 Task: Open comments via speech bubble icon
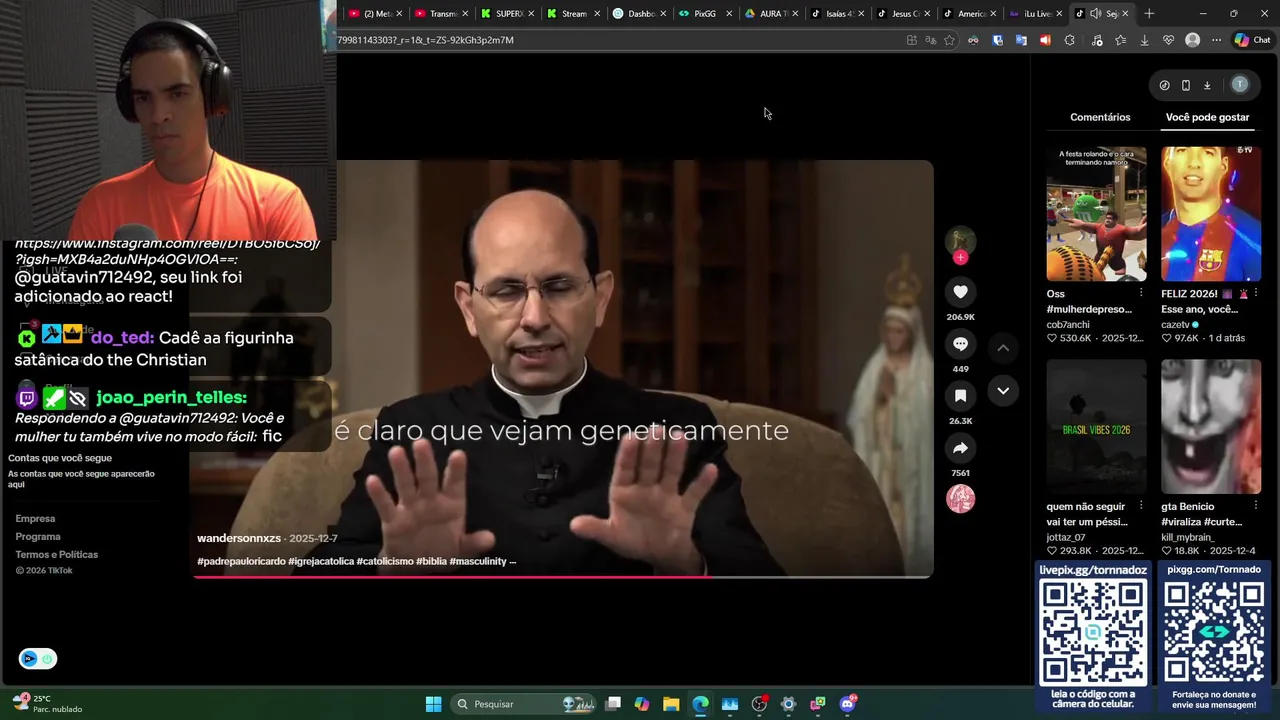tap(960, 344)
